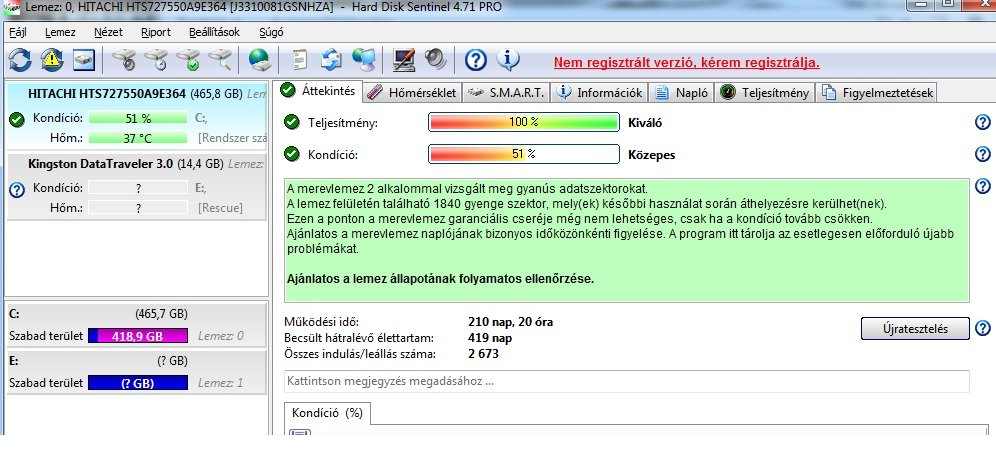Switch to the Napló tab
The width and height of the screenshot is (996, 460).
point(683,93)
